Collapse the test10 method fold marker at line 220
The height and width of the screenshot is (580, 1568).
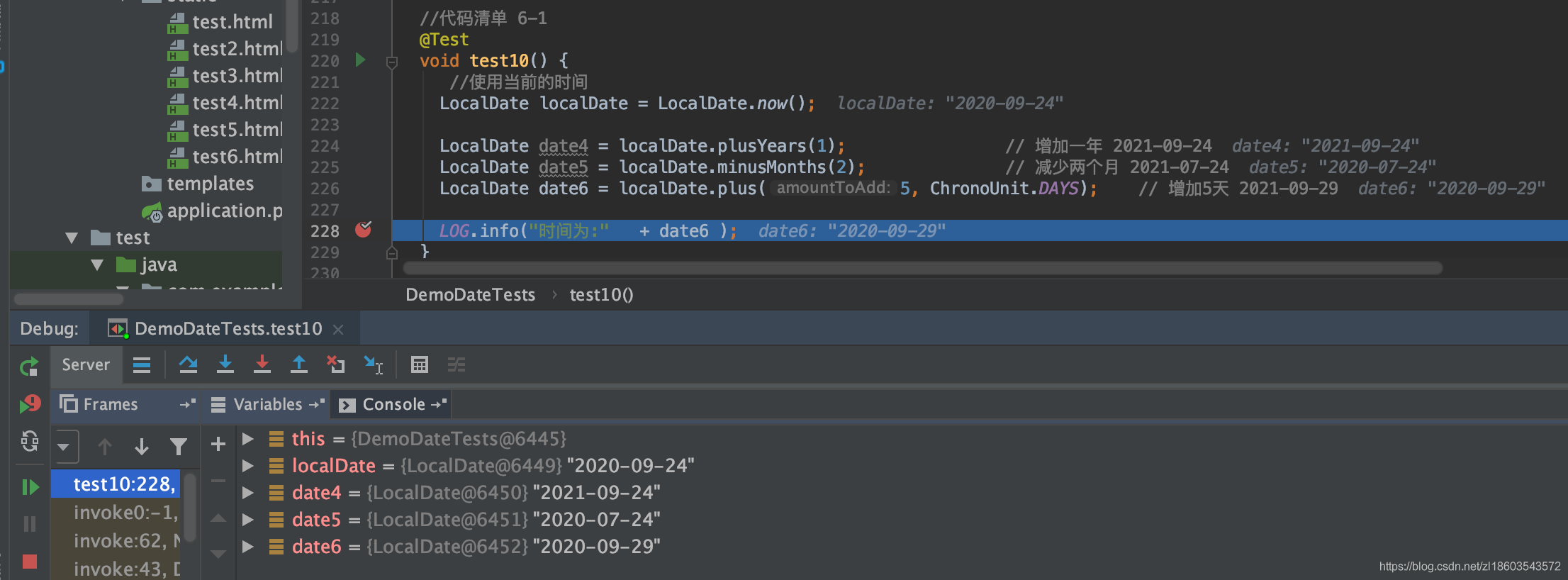pos(392,62)
